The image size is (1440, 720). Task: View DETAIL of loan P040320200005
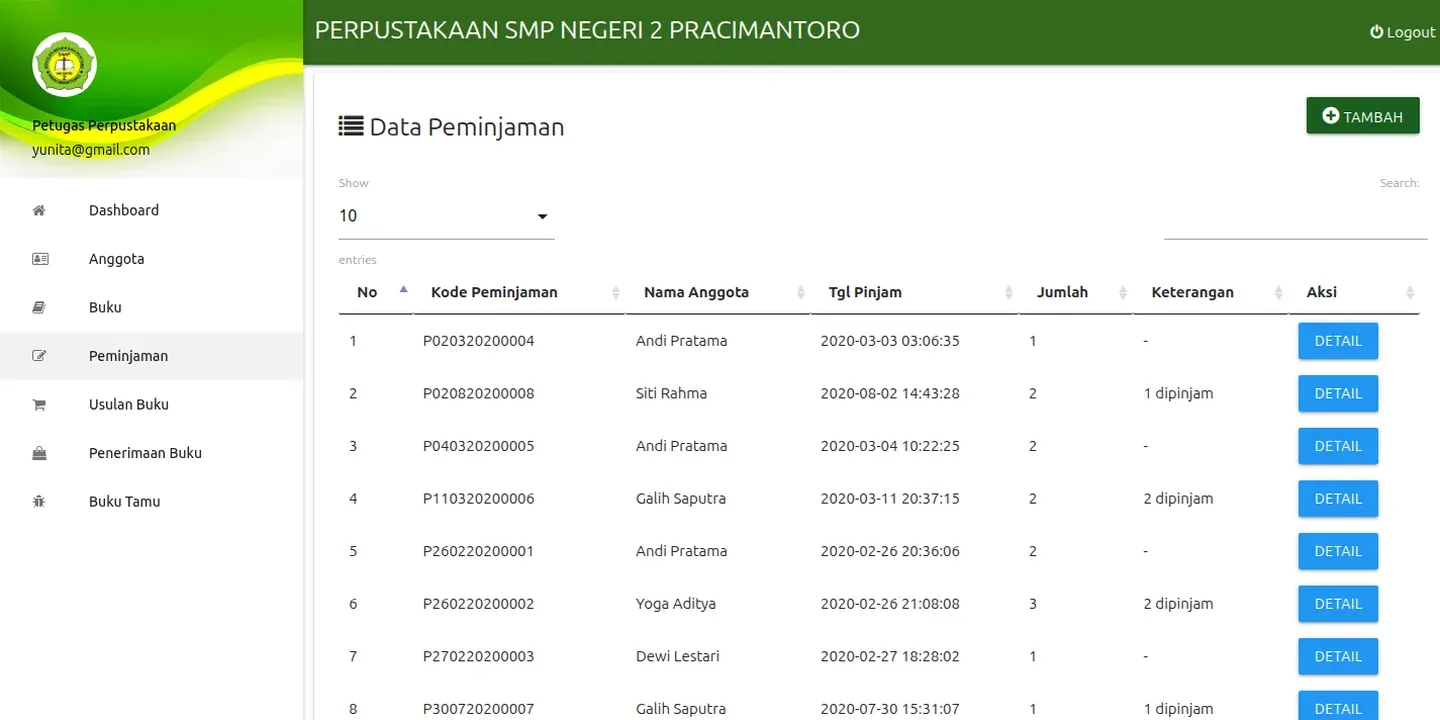tap(1338, 446)
